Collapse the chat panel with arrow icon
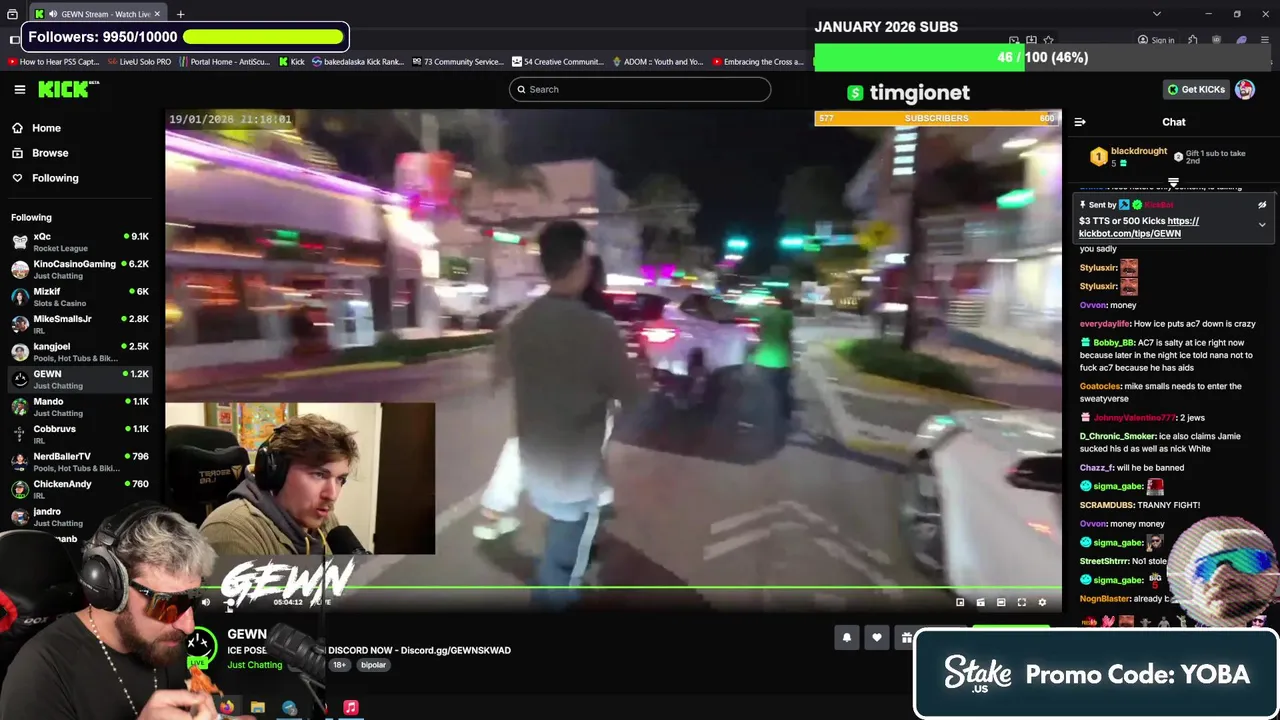 point(1080,122)
